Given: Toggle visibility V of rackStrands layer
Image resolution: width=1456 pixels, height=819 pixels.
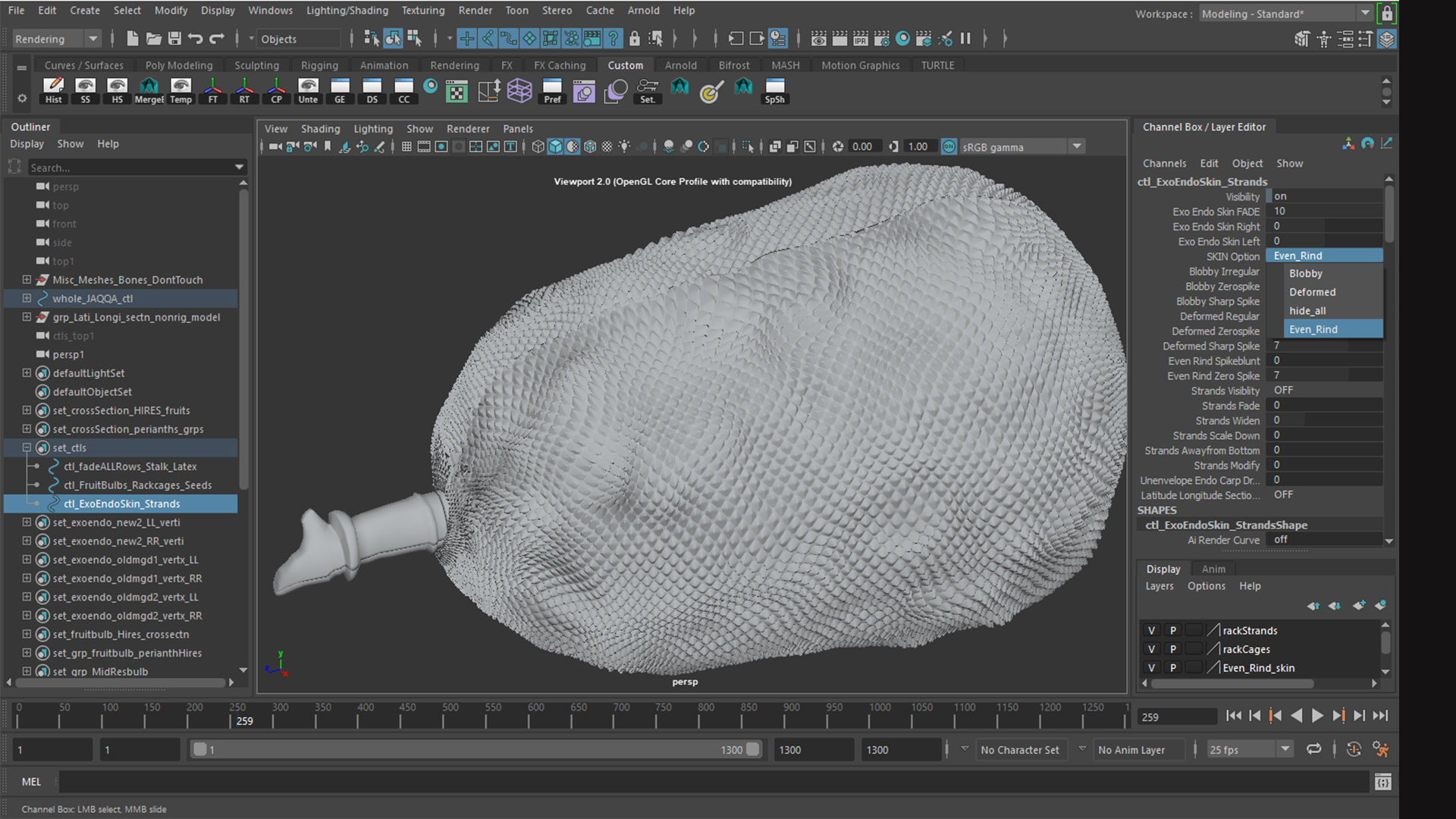Looking at the screenshot, I should pos(1151,630).
